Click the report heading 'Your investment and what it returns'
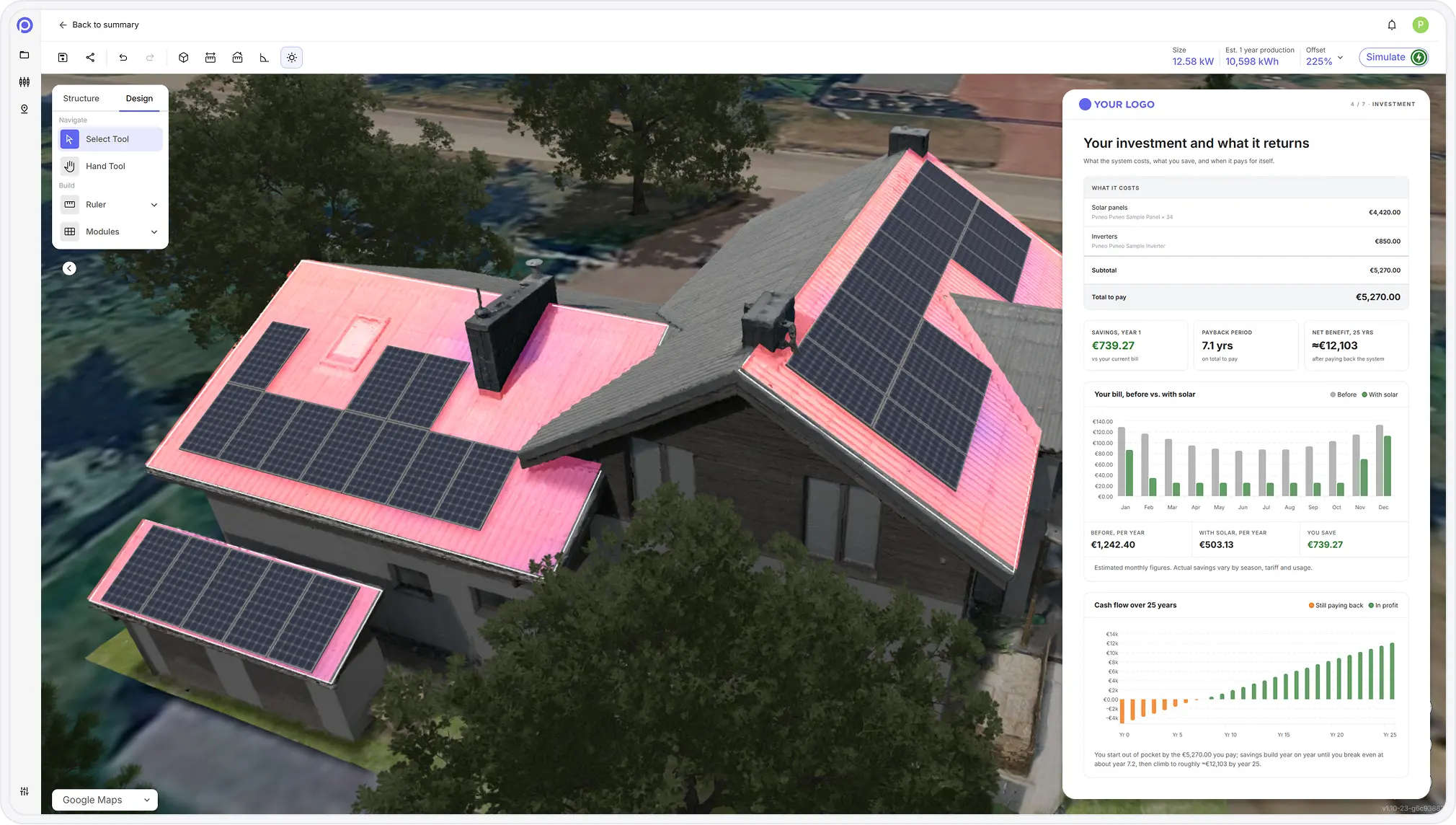The width and height of the screenshot is (1456, 825). click(x=1196, y=144)
